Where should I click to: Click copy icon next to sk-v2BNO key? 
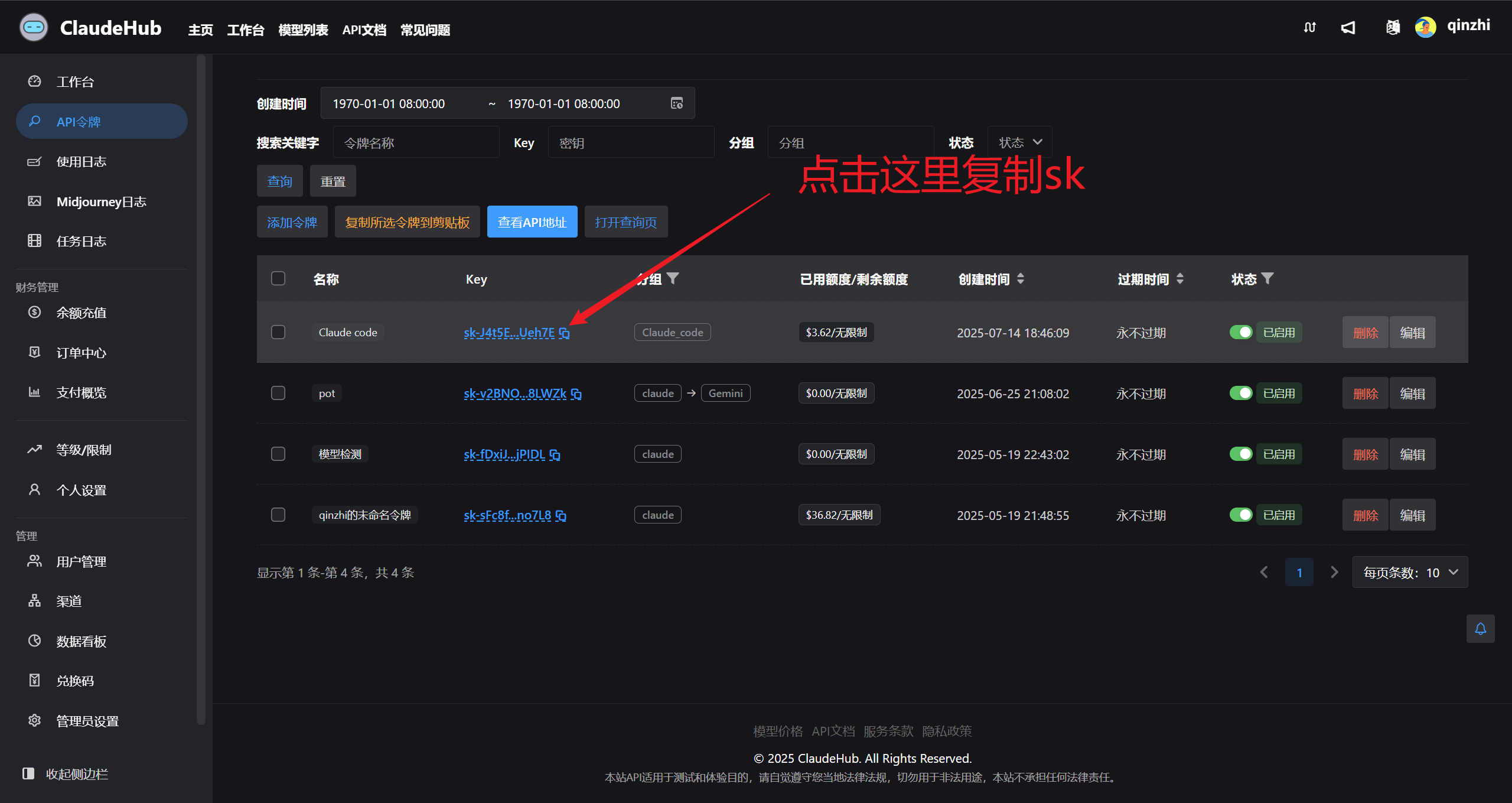pyautogui.click(x=576, y=394)
